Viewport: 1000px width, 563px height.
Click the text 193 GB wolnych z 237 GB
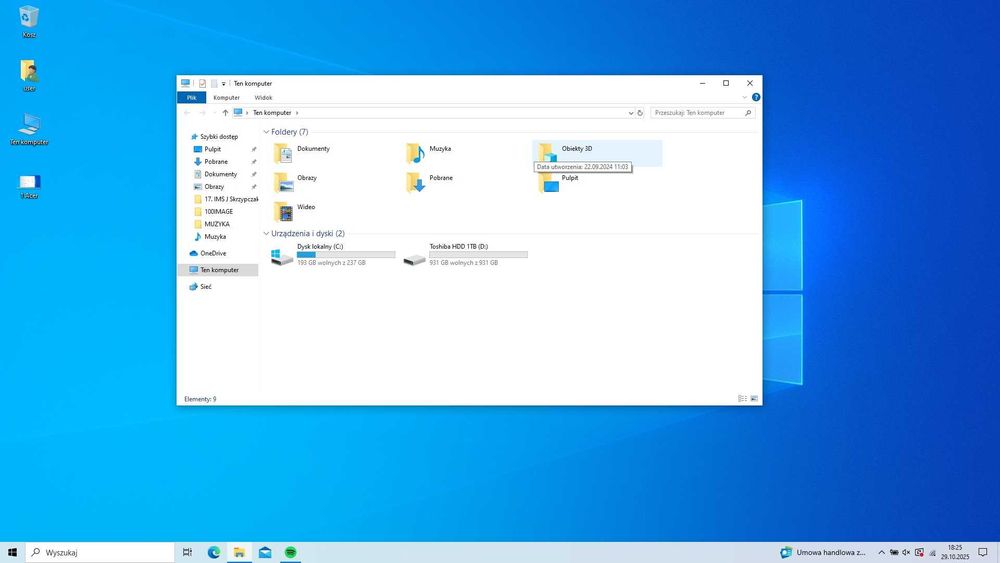(331, 263)
